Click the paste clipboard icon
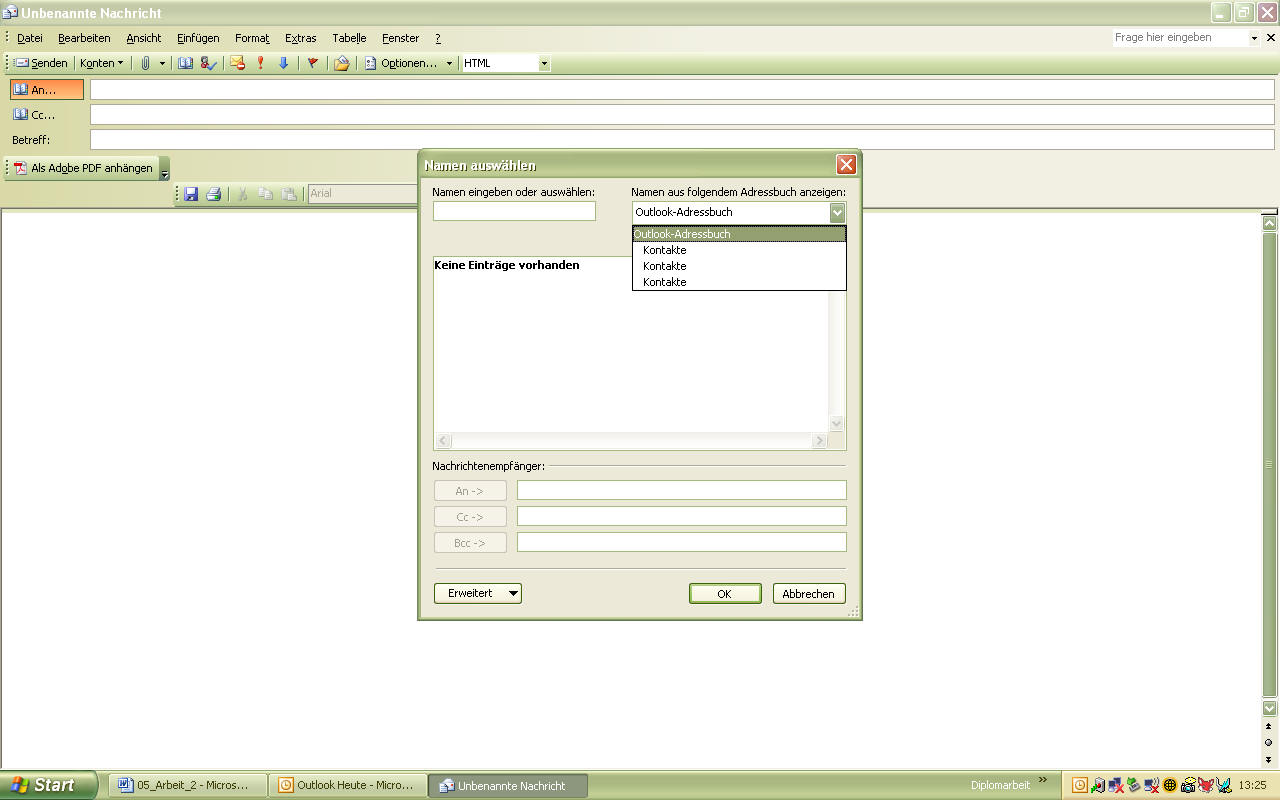This screenshot has height=800, width=1280. click(x=290, y=194)
